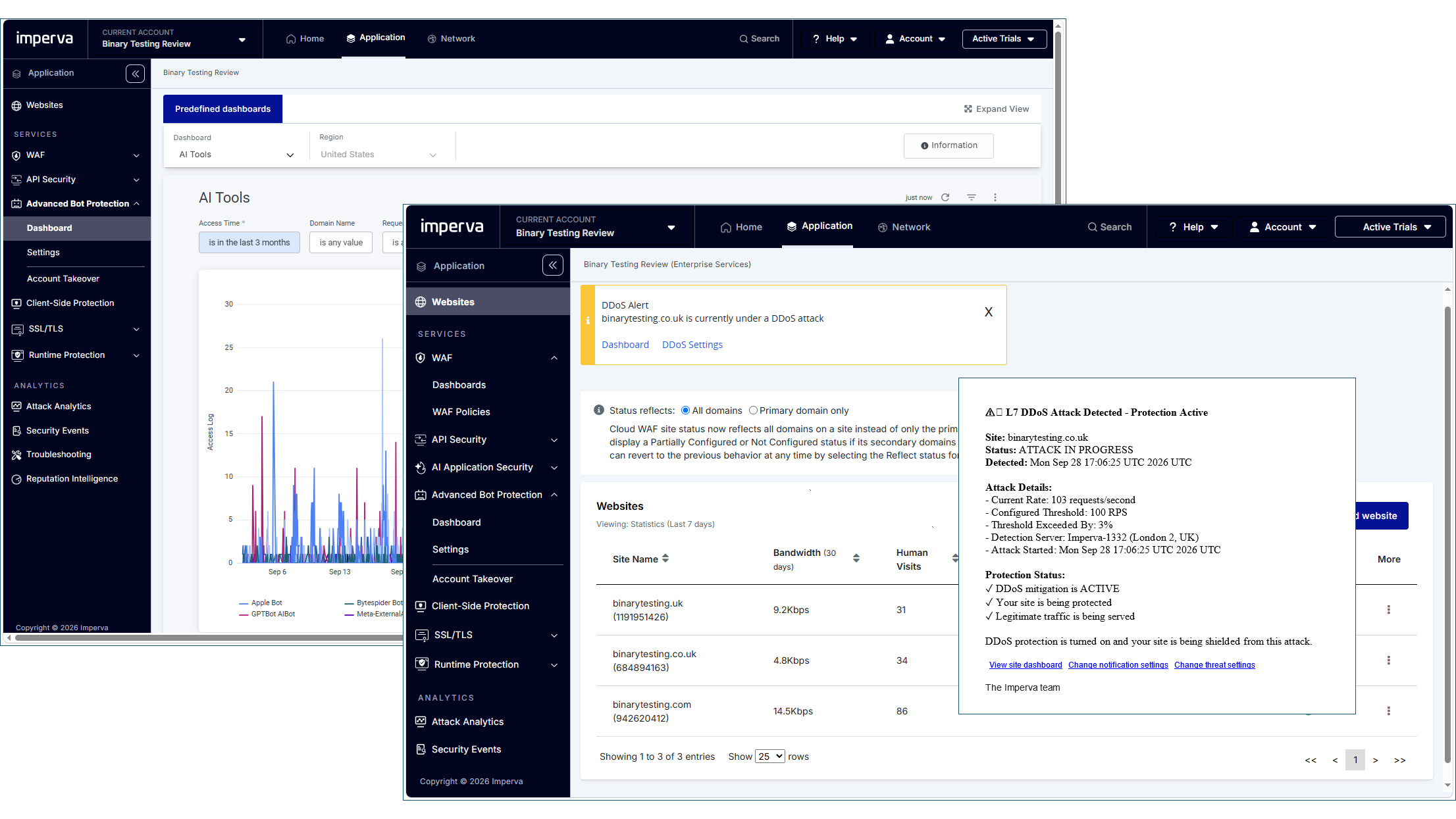Follow the DDoS Settings link in alert
Image resolution: width=1456 pixels, height=819 pixels.
point(692,345)
